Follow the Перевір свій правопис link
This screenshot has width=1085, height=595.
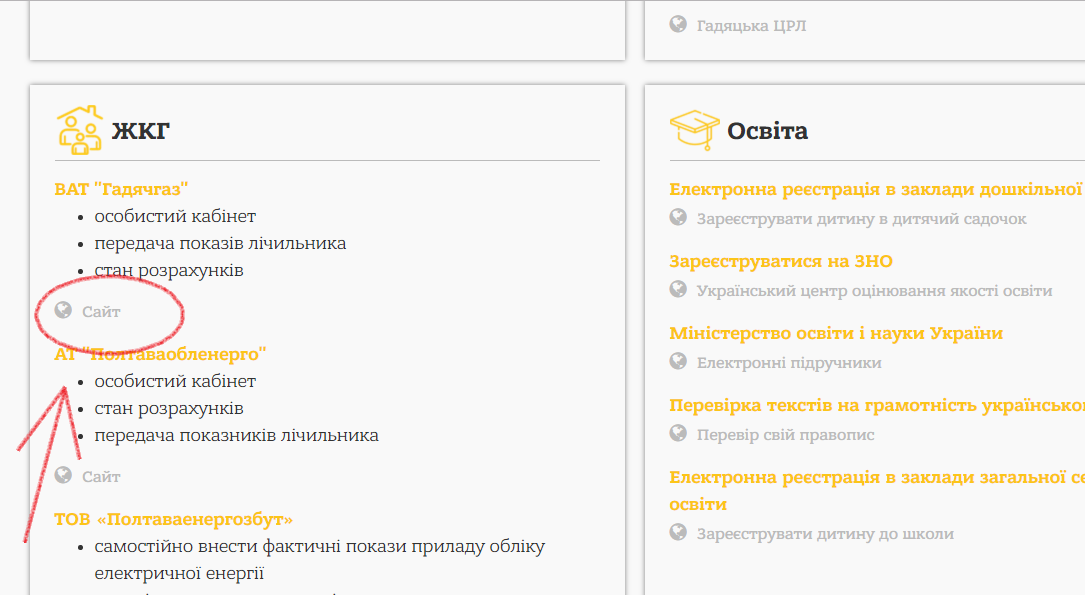point(785,435)
